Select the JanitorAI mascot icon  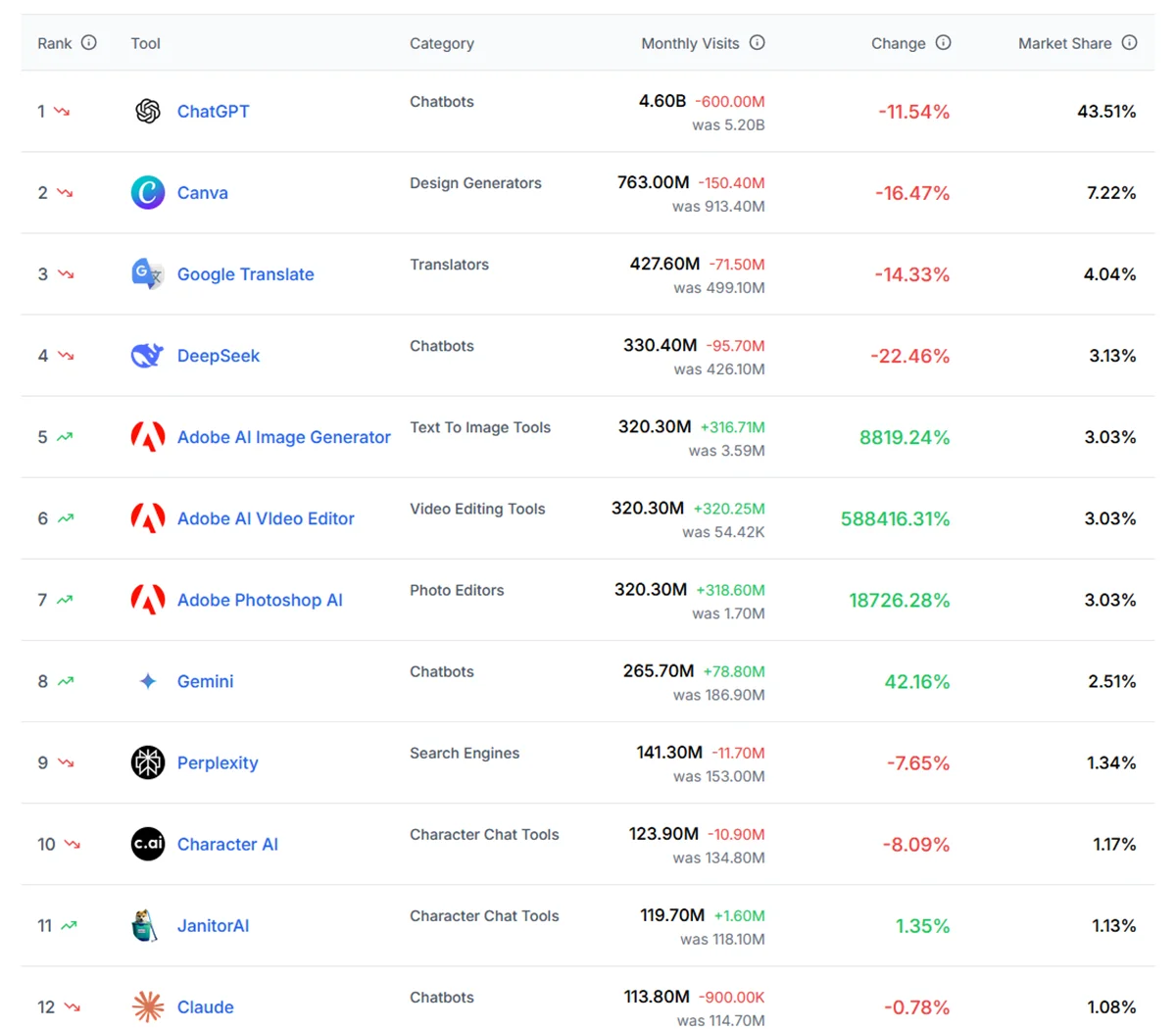coord(147,925)
